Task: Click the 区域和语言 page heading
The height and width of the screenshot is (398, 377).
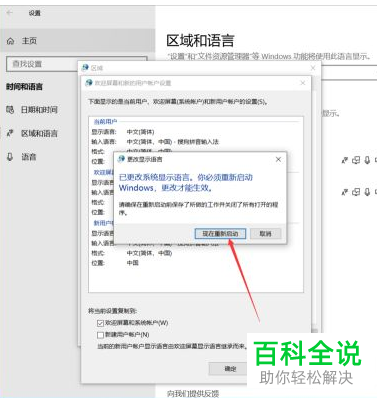Action: tap(200, 41)
